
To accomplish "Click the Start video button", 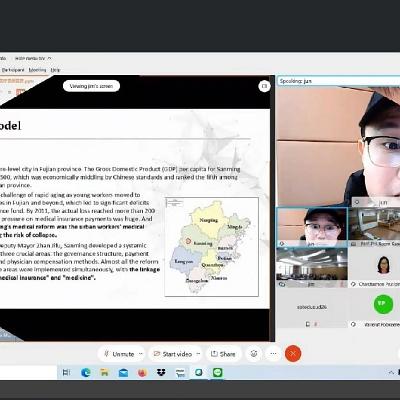I will coord(172,354).
